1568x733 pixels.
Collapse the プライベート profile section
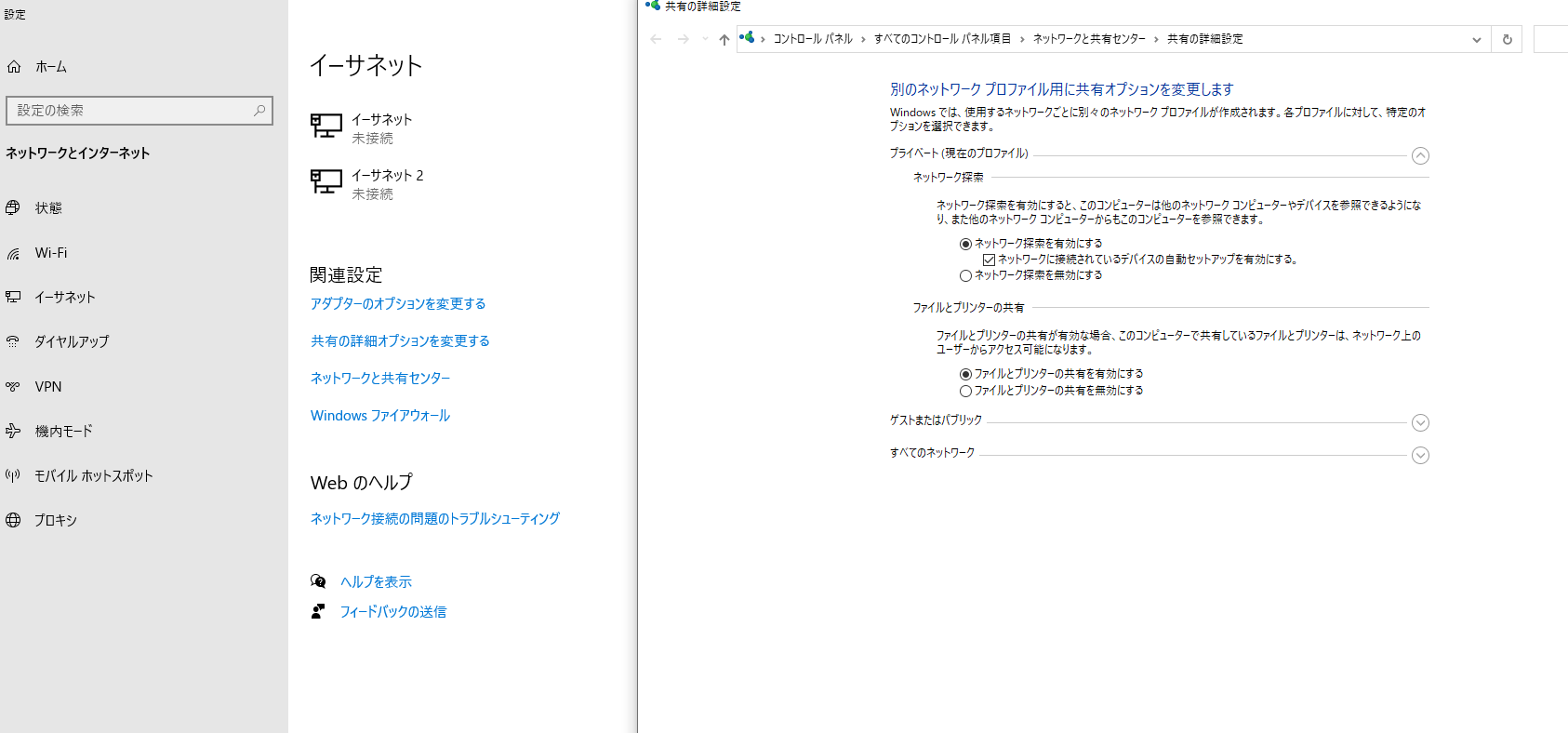pos(1419,156)
